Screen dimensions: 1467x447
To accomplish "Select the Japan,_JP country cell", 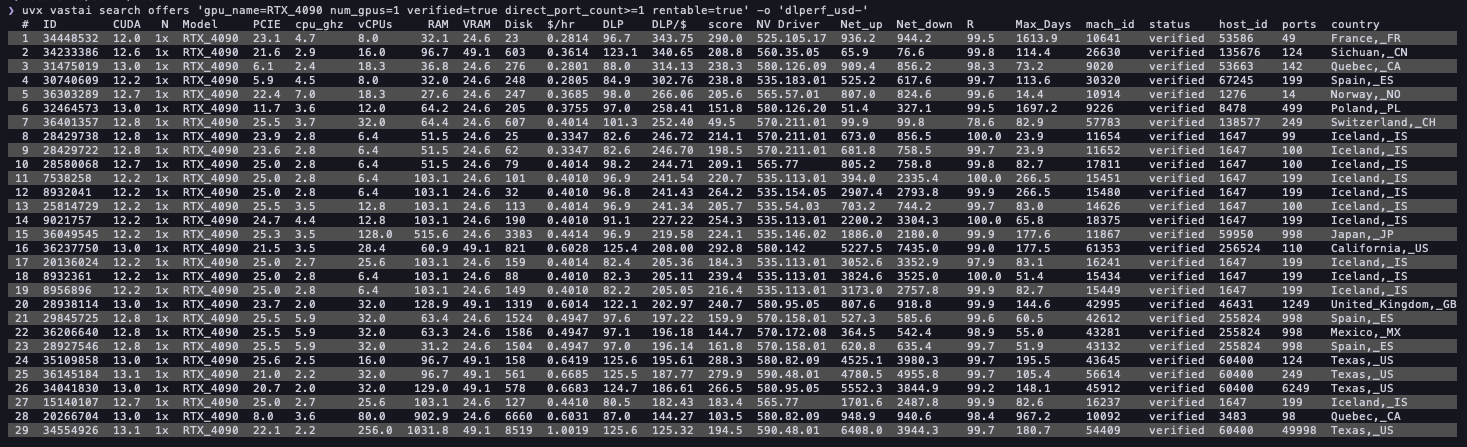I will point(1362,234).
